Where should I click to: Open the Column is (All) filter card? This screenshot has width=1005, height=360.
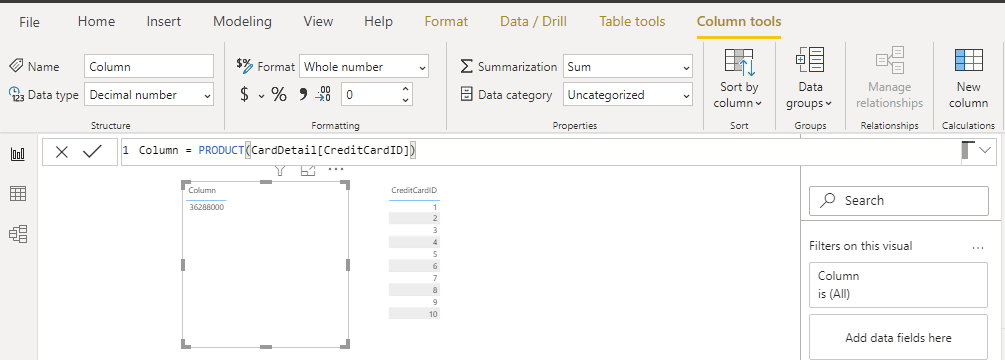899,285
